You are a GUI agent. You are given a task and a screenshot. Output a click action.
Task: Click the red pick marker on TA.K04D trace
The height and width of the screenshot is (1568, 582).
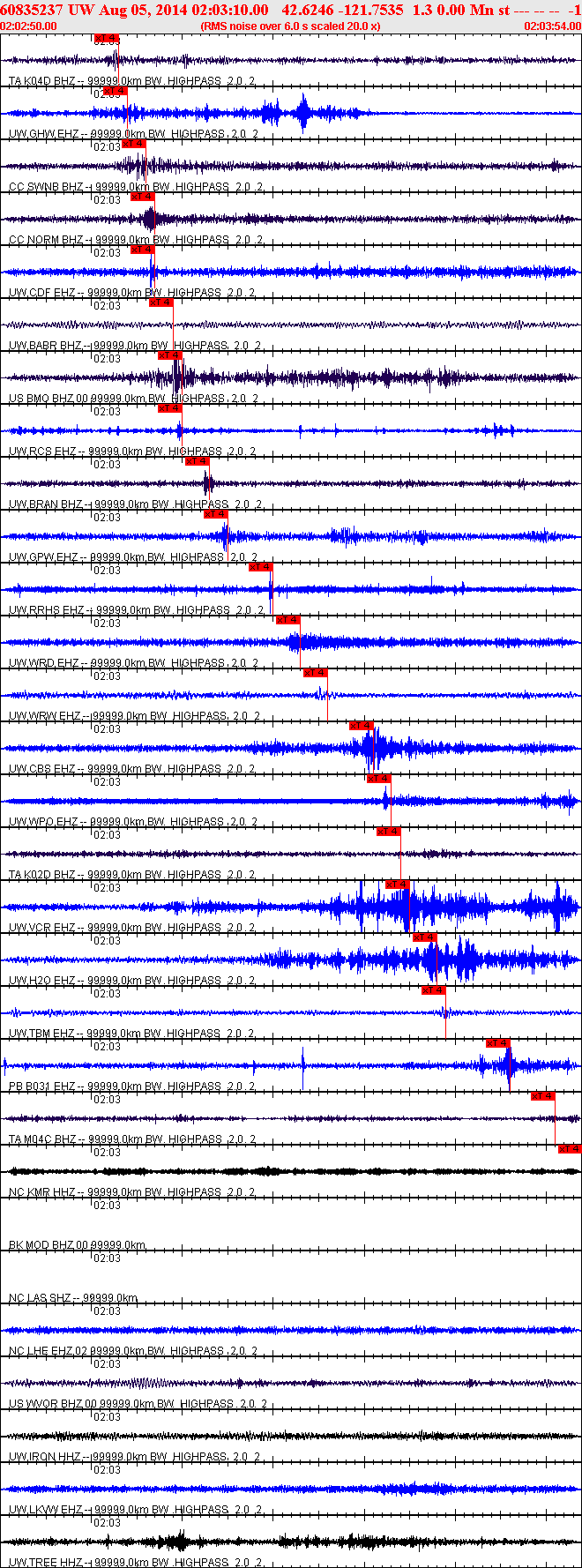point(106,38)
